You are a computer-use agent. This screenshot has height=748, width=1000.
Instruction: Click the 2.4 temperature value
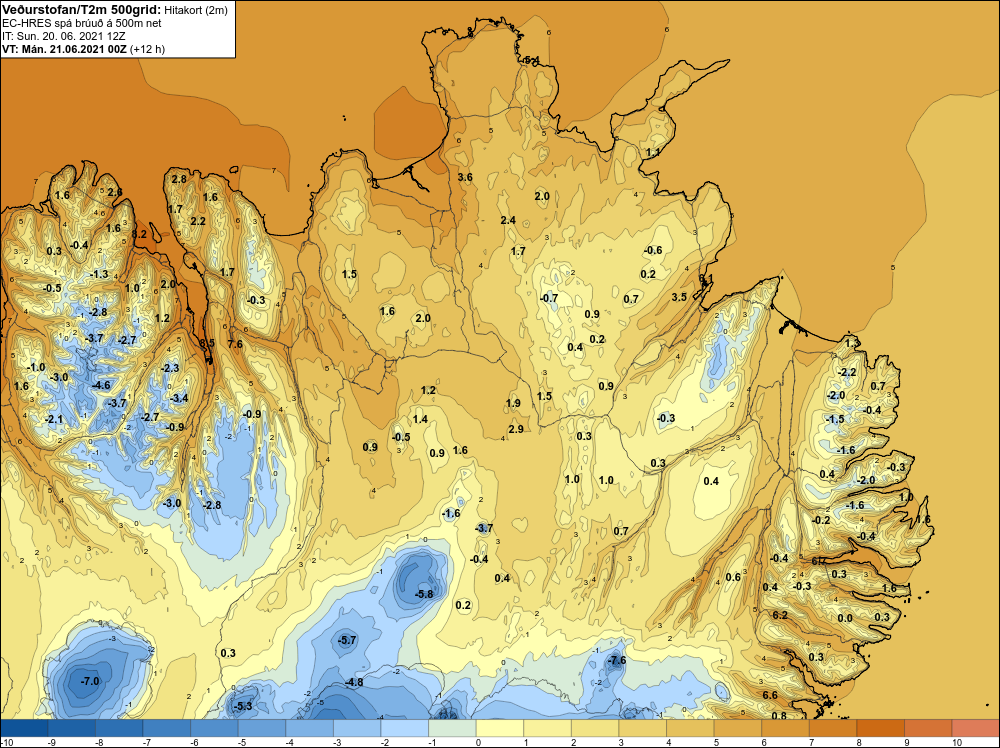[x=508, y=220]
